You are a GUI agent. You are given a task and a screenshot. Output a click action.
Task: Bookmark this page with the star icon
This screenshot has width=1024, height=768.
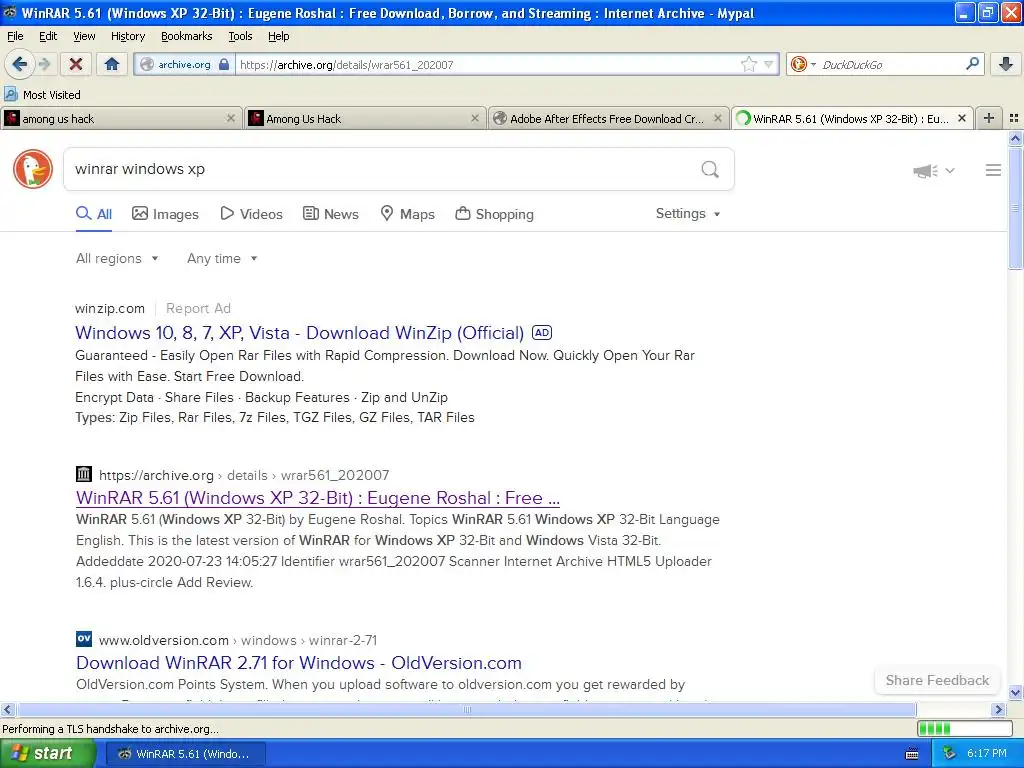748,64
